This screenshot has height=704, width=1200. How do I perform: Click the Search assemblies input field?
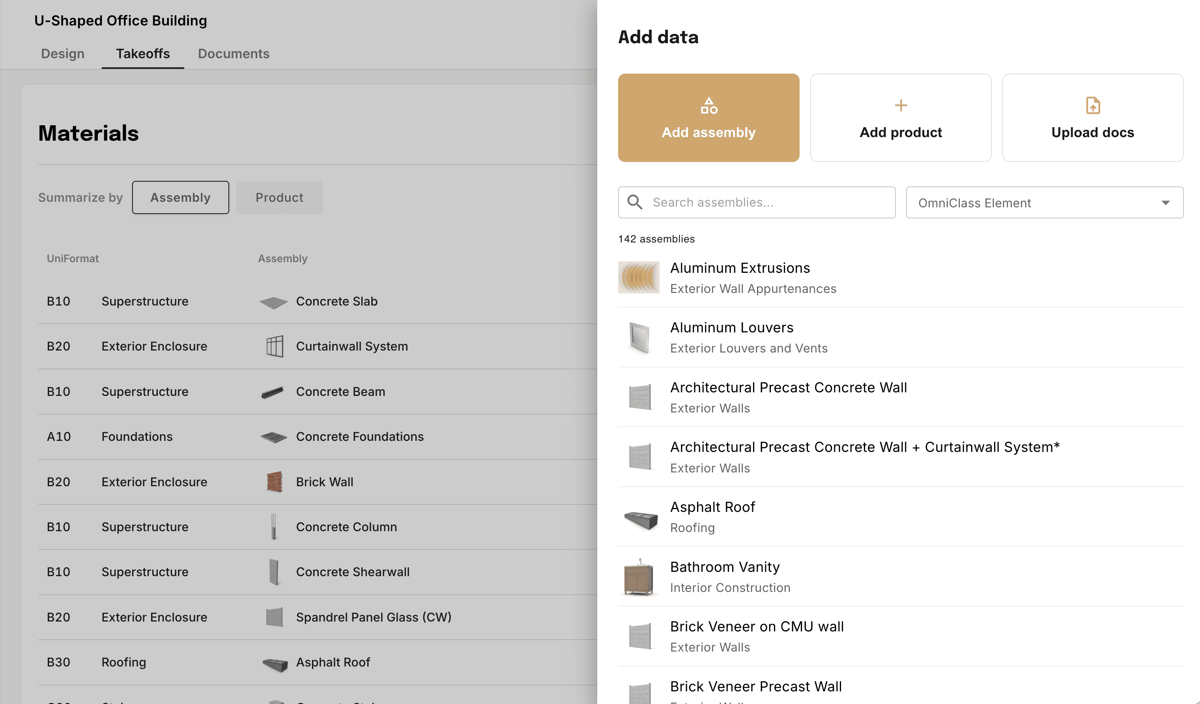click(x=756, y=202)
